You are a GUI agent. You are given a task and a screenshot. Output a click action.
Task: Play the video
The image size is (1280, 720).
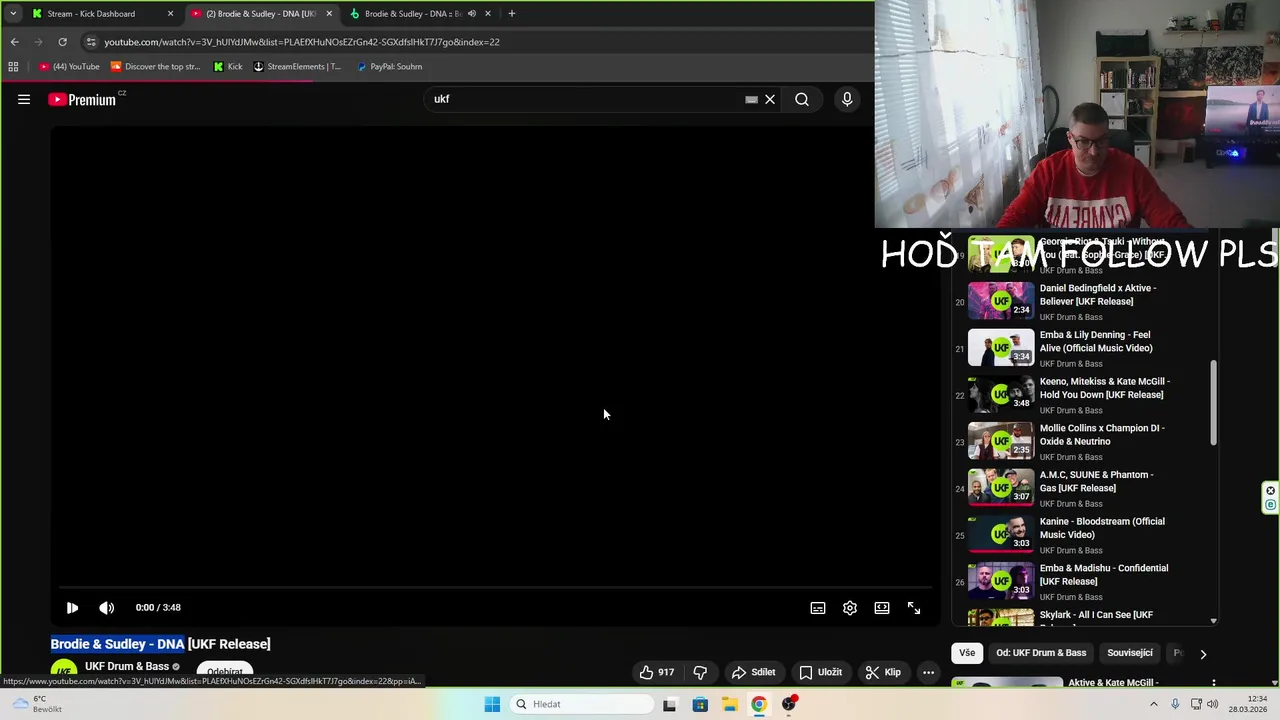click(72, 607)
